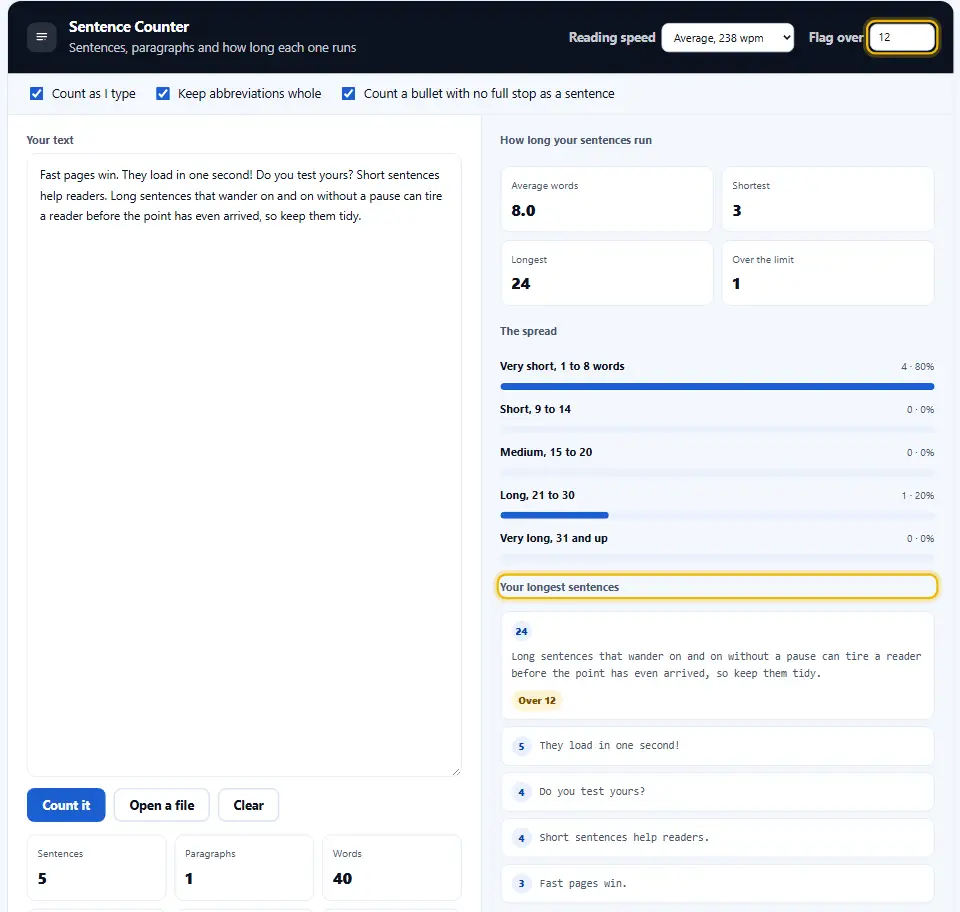The image size is (960, 912).
Task: Select the "Fast pages win." row
Action: click(x=717, y=883)
